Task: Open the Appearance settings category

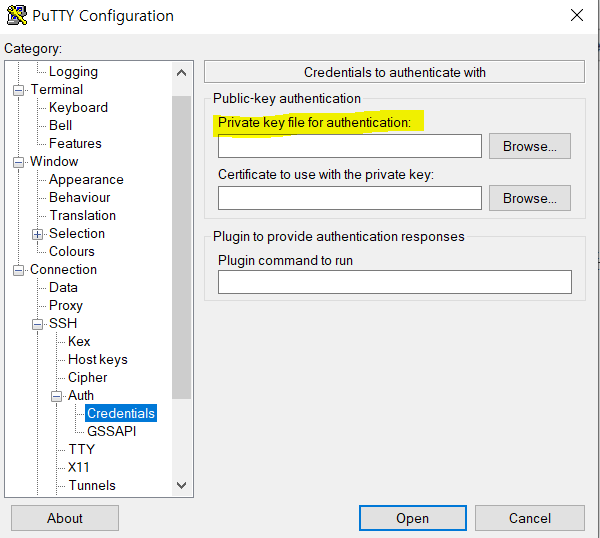Action: click(x=86, y=179)
